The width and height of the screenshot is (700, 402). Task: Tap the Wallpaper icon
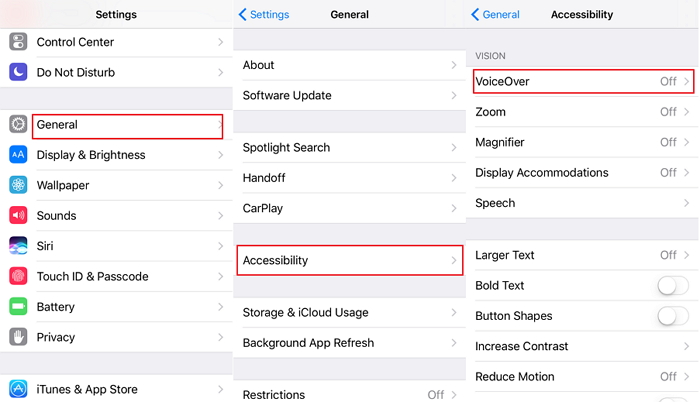18,185
